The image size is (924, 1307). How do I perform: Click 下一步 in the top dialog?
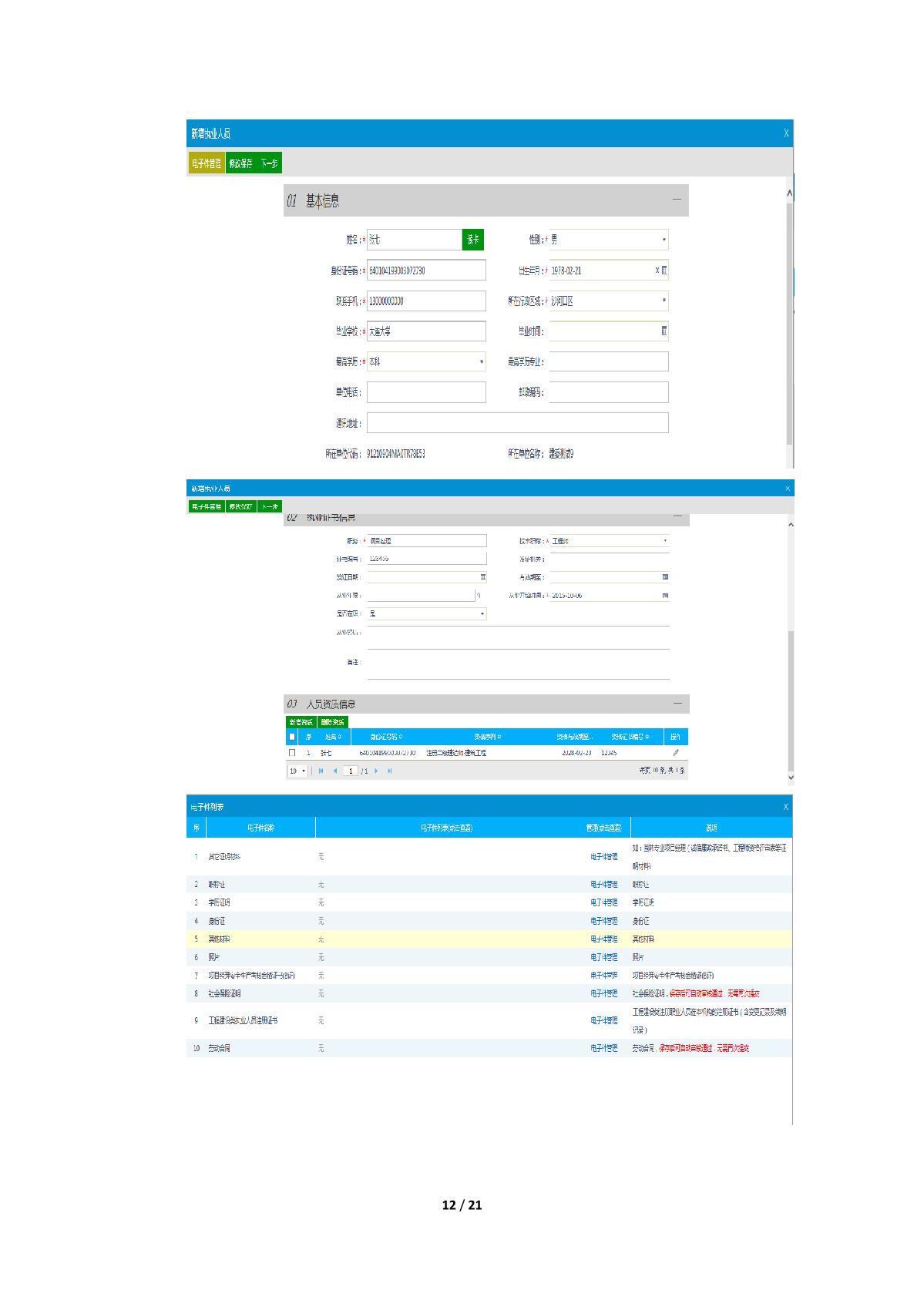coord(269,163)
